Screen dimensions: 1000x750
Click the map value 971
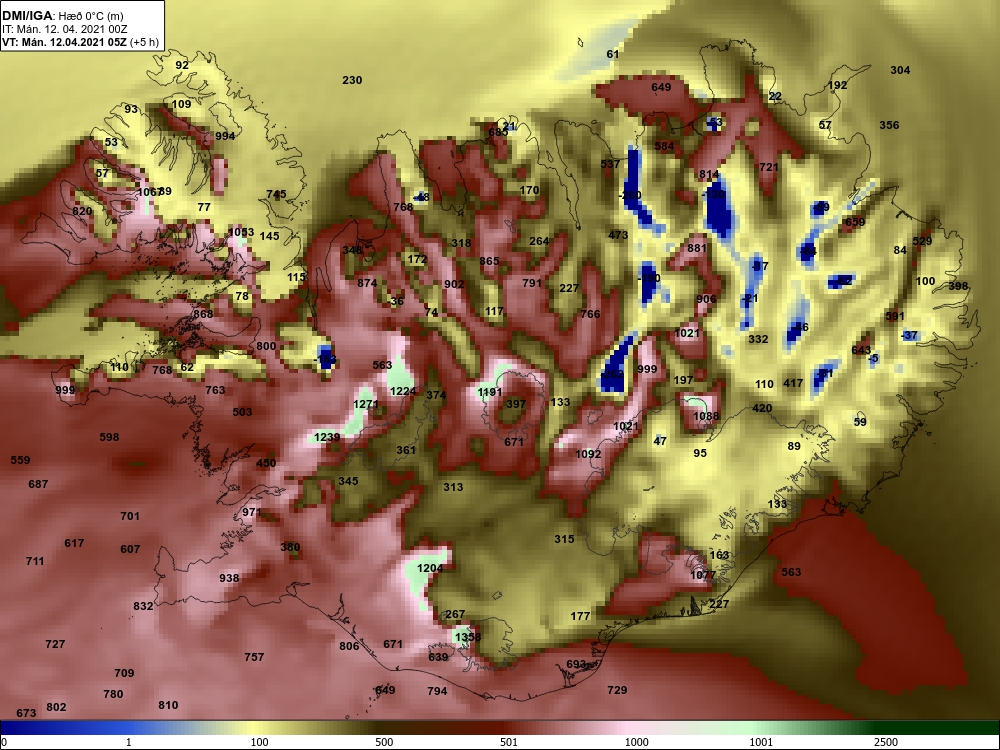tap(252, 512)
